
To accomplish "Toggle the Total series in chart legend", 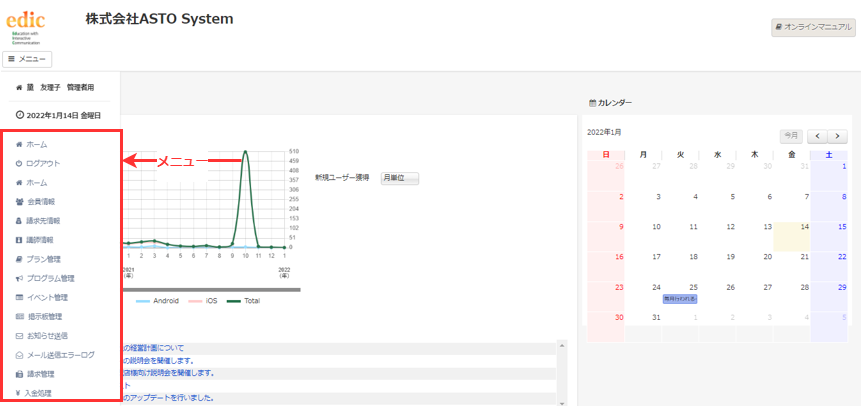I will point(244,301).
